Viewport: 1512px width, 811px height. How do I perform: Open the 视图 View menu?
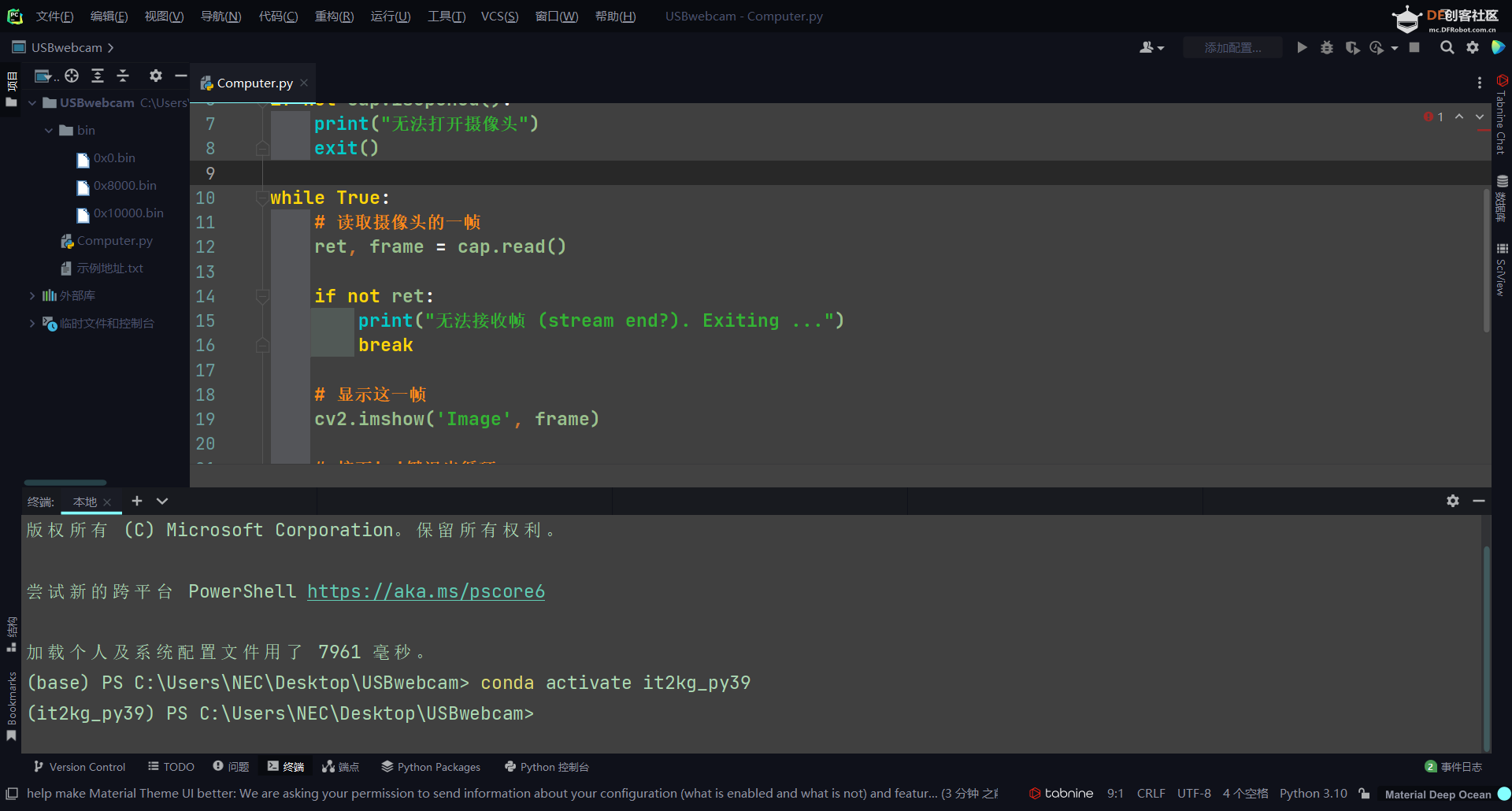click(164, 17)
